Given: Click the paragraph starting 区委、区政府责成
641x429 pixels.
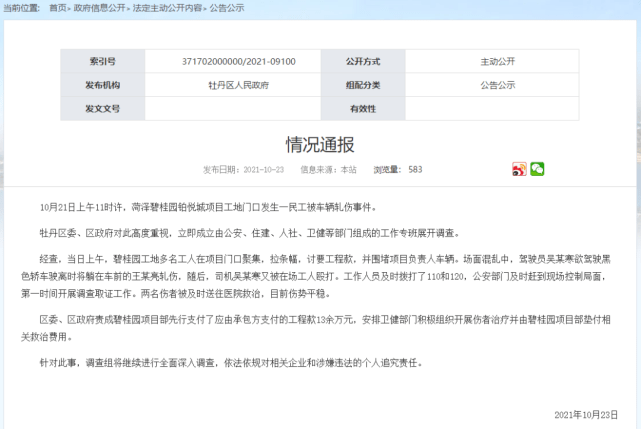Looking at the screenshot, I should click(316, 328).
